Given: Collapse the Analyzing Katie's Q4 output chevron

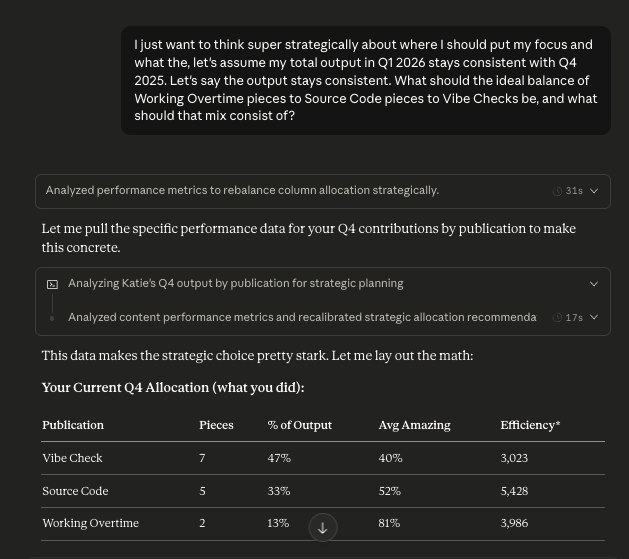Looking at the screenshot, I should pos(594,284).
